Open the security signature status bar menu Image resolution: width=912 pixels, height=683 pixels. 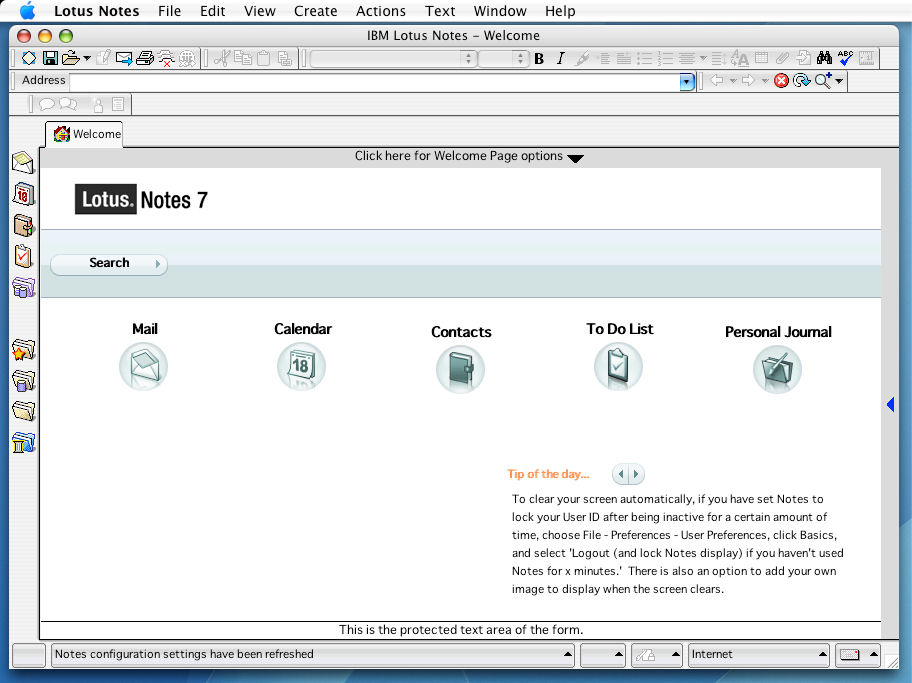[657, 654]
